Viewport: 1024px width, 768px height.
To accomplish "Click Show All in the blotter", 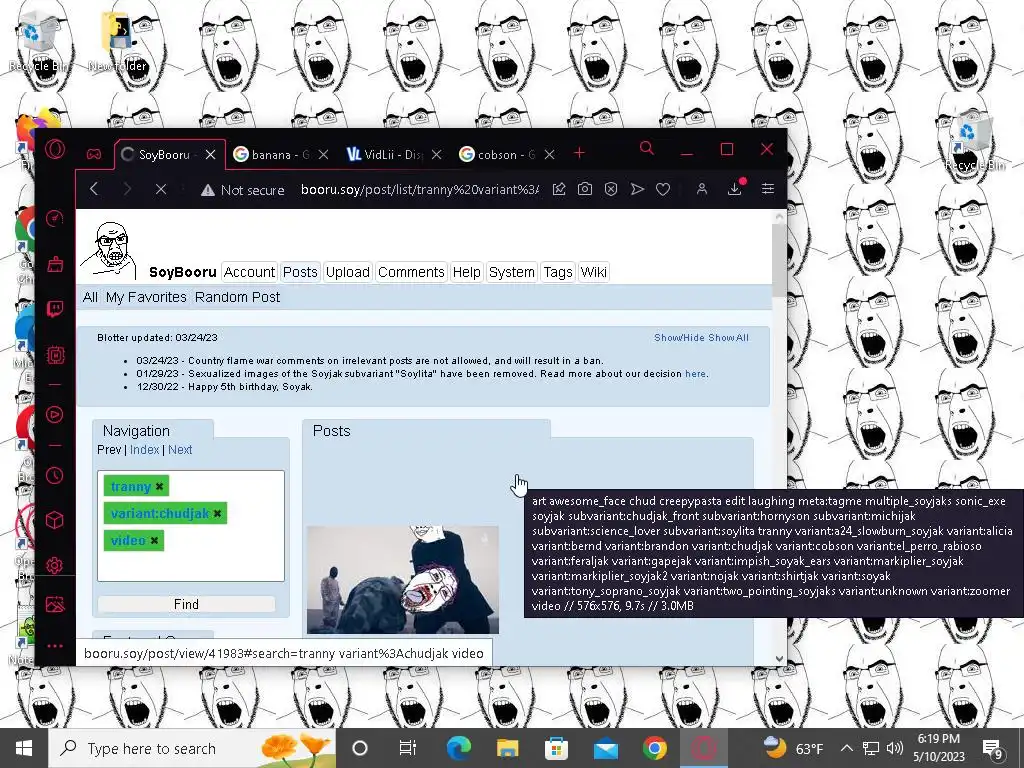I will [728, 338].
